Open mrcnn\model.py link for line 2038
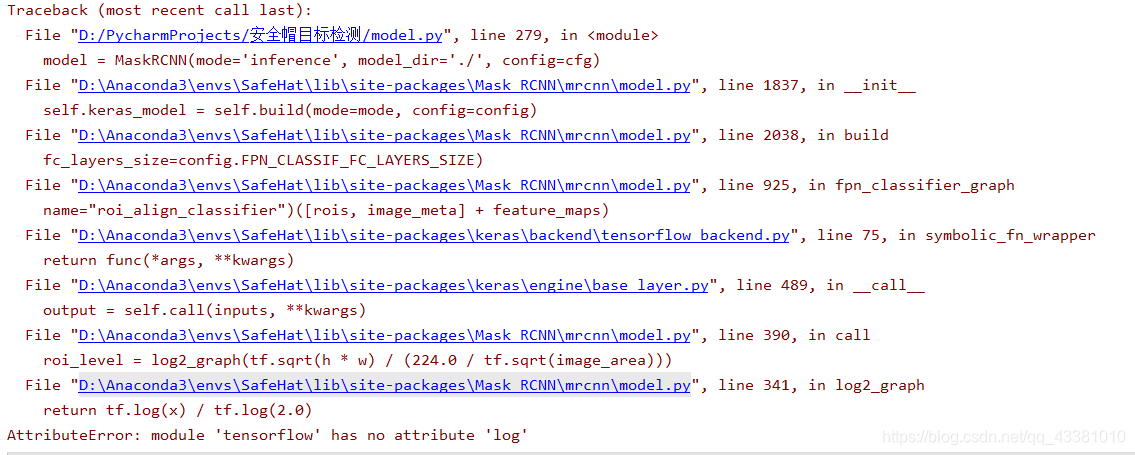Image resolution: width=1135 pixels, height=455 pixels. coord(384,135)
